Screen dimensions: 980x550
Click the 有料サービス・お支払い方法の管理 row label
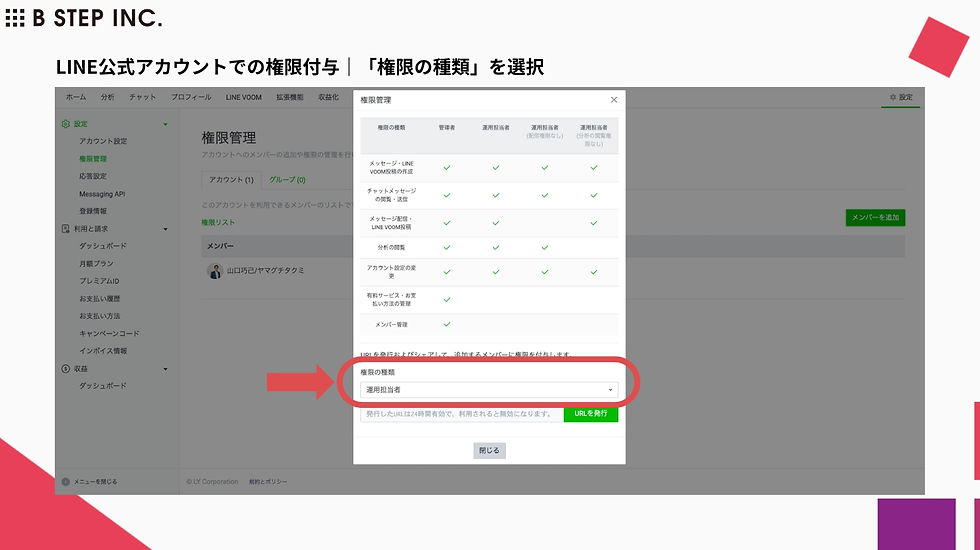tap(392, 299)
